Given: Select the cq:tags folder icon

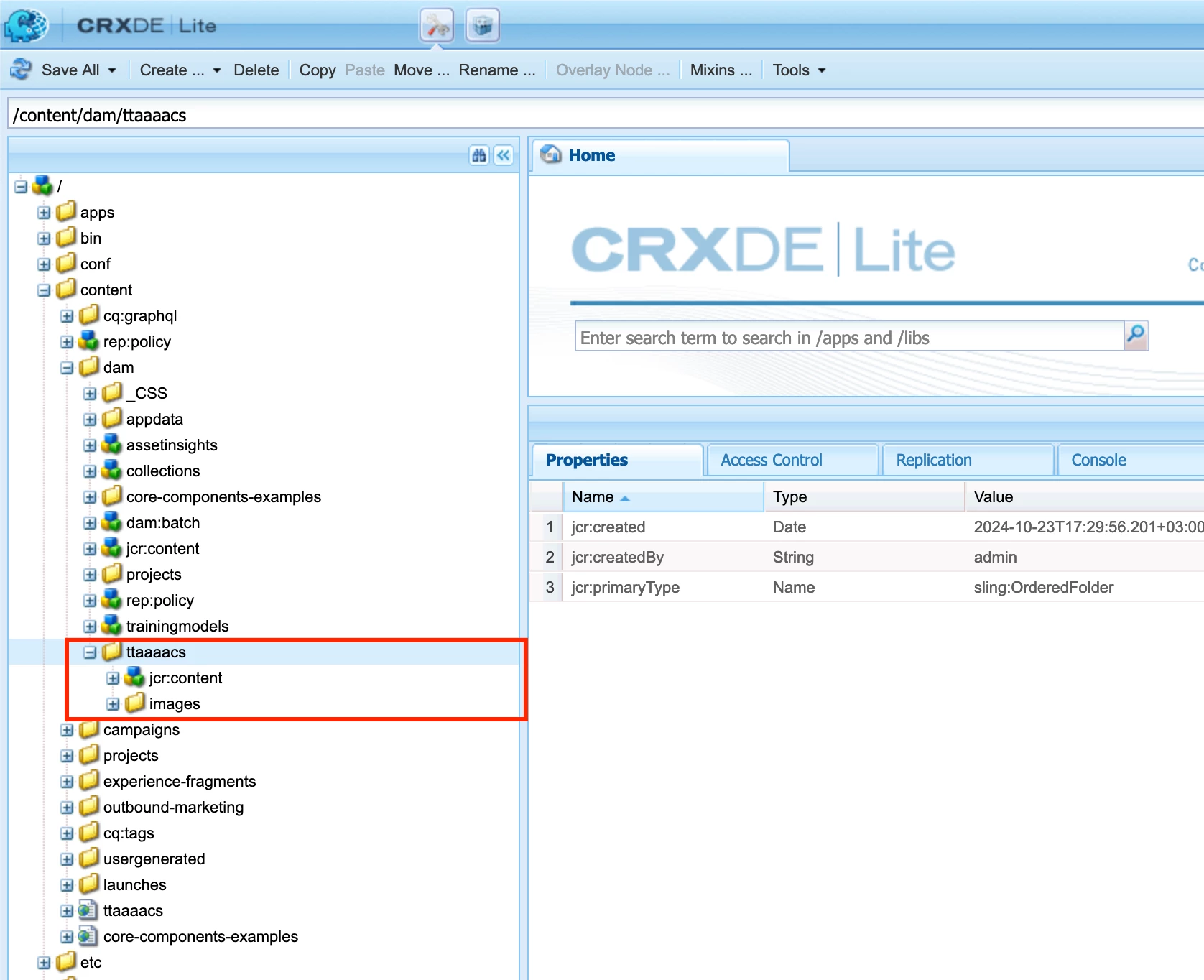Looking at the screenshot, I should click(89, 832).
